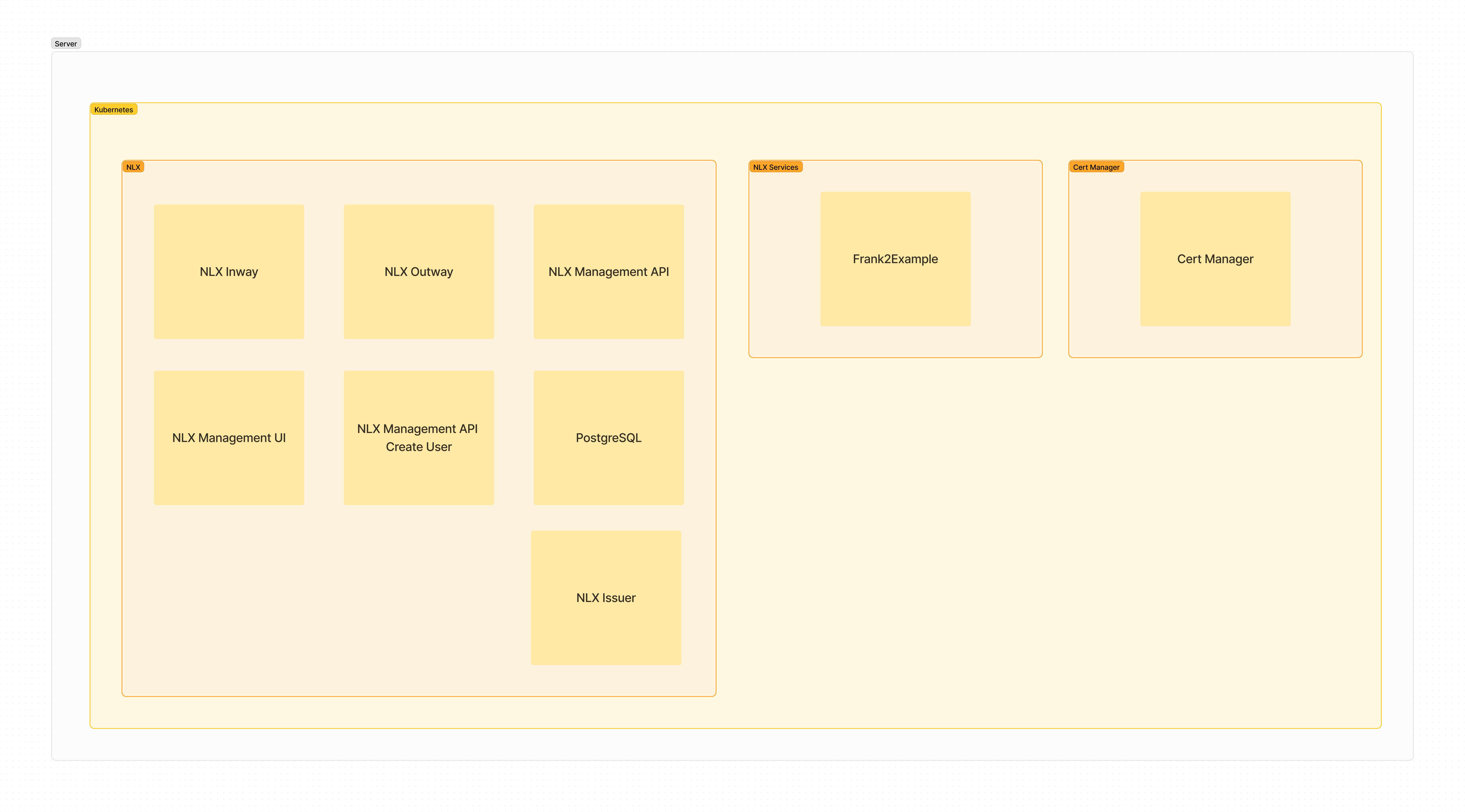The width and height of the screenshot is (1465, 812).
Task: Click empty area of Kubernetes container
Action: [1024, 540]
